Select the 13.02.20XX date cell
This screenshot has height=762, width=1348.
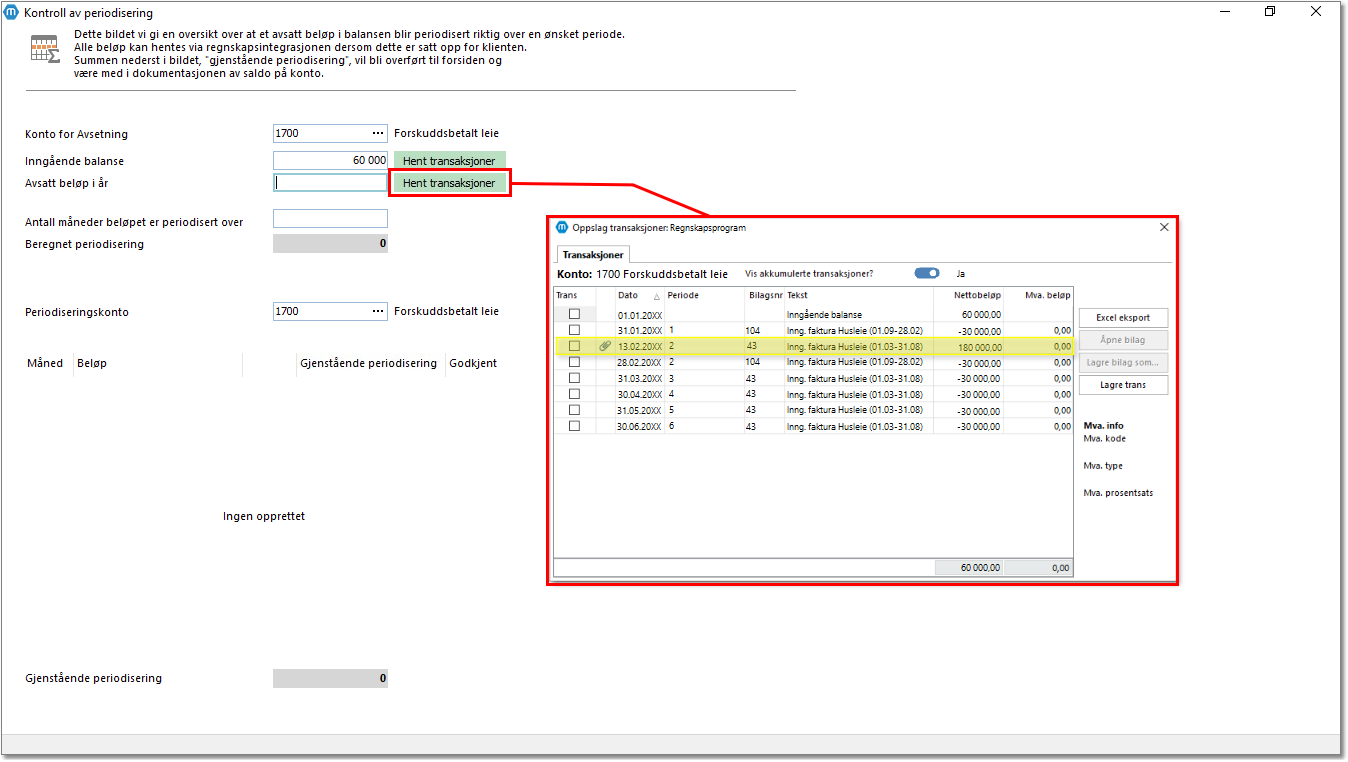(640, 346)
